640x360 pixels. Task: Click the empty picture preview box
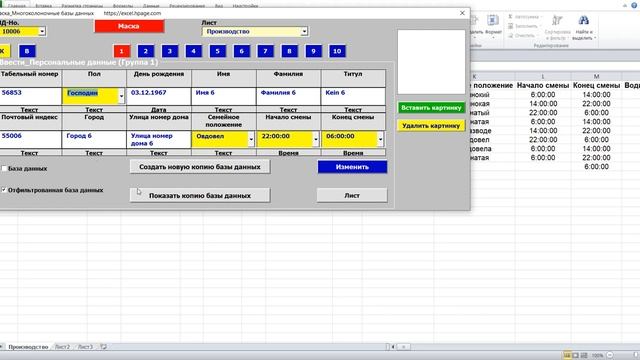(431, 62)
